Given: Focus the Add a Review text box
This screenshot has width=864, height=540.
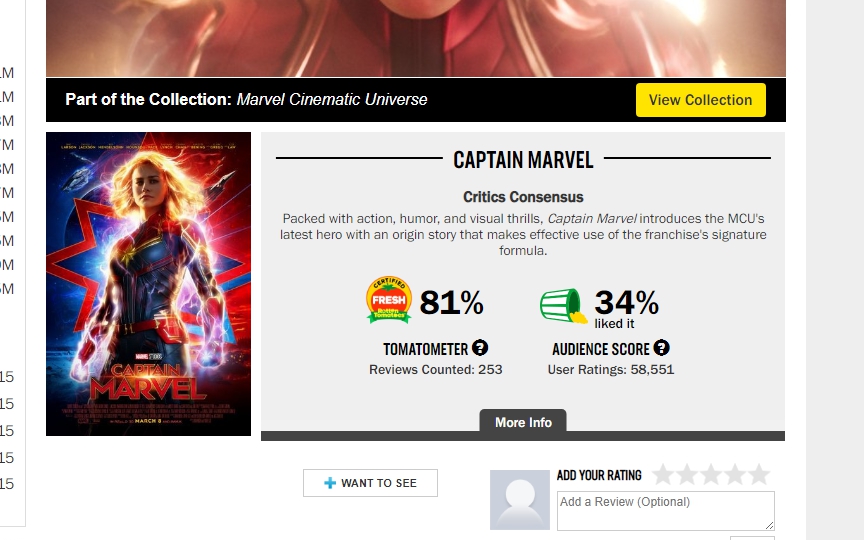Looking at the screenshot, I should [665, 510].
